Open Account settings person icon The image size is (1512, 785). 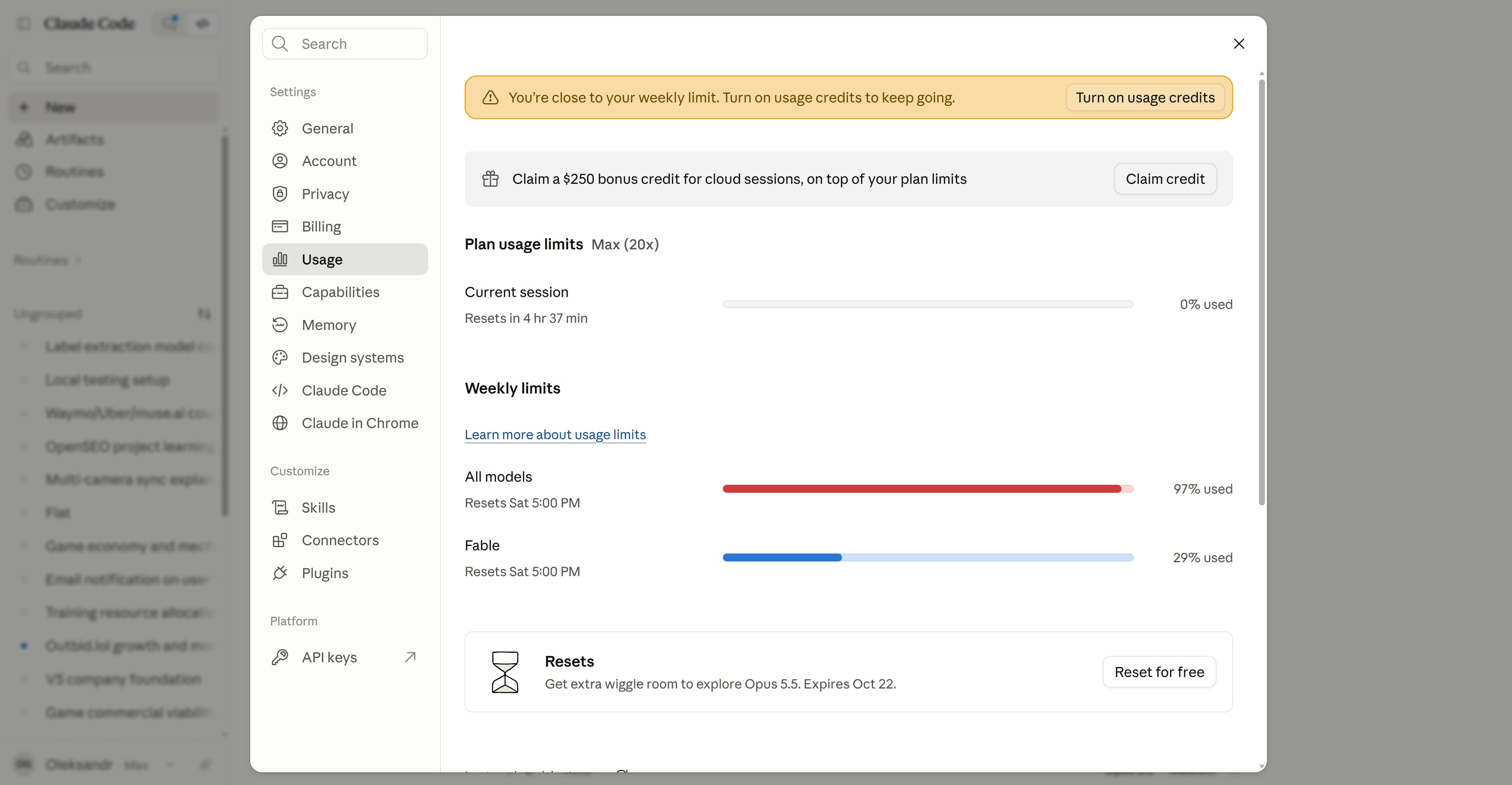click(x=280, y=161)
